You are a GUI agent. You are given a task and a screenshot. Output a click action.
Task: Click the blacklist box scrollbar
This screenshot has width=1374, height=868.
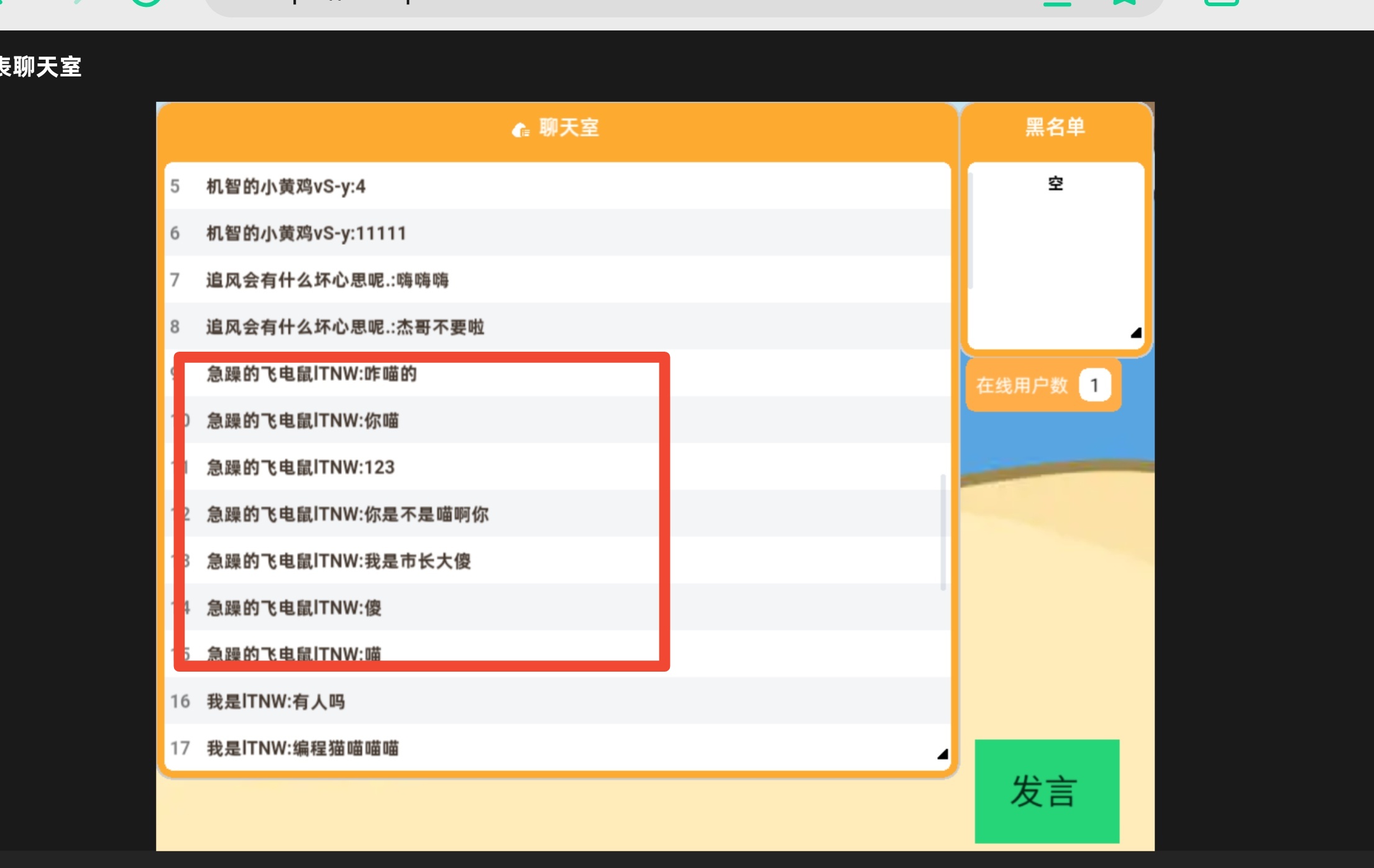pyautogui.click(x=971, y=231)
